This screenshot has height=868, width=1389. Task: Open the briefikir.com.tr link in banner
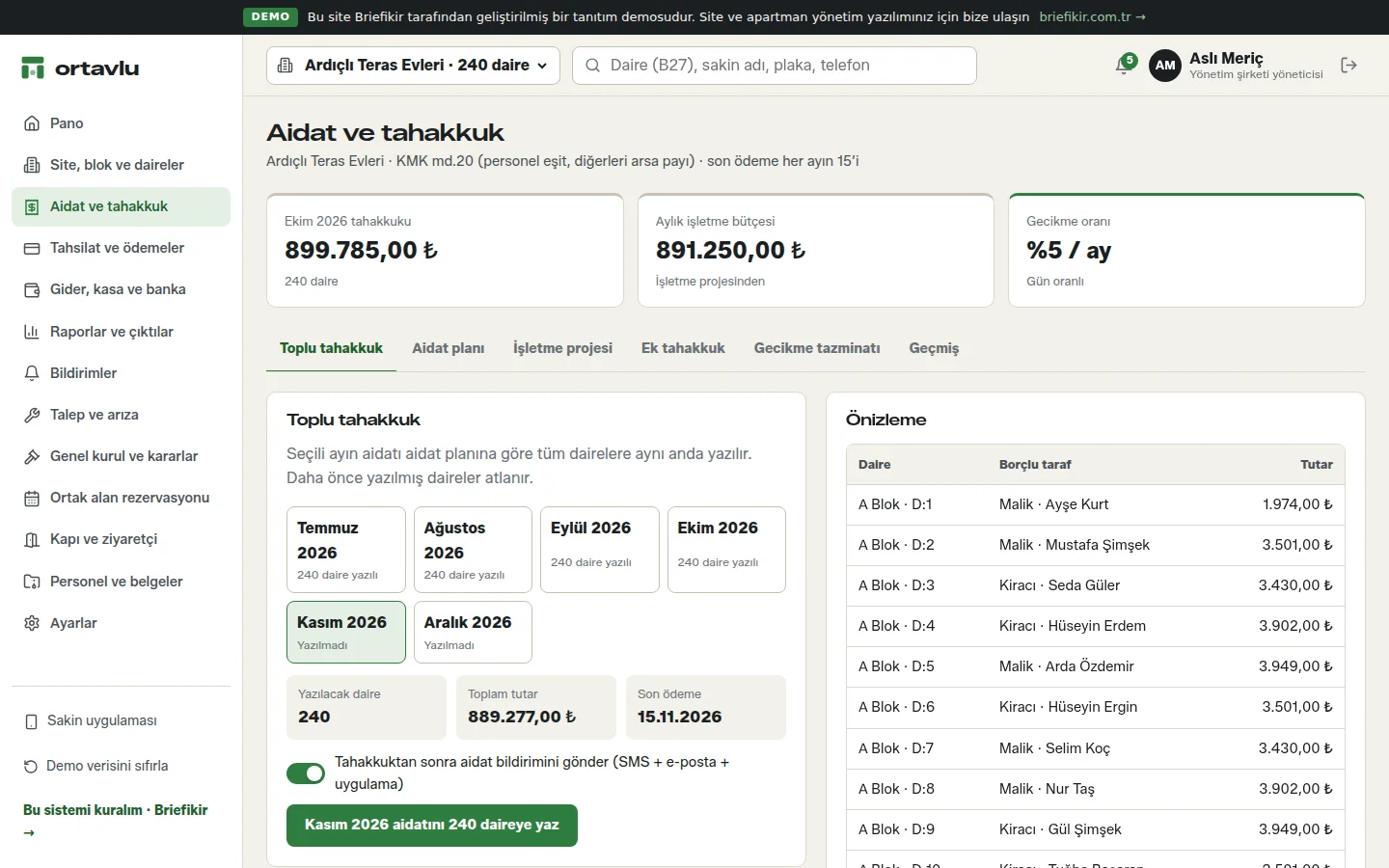(x=1092, y=16)
